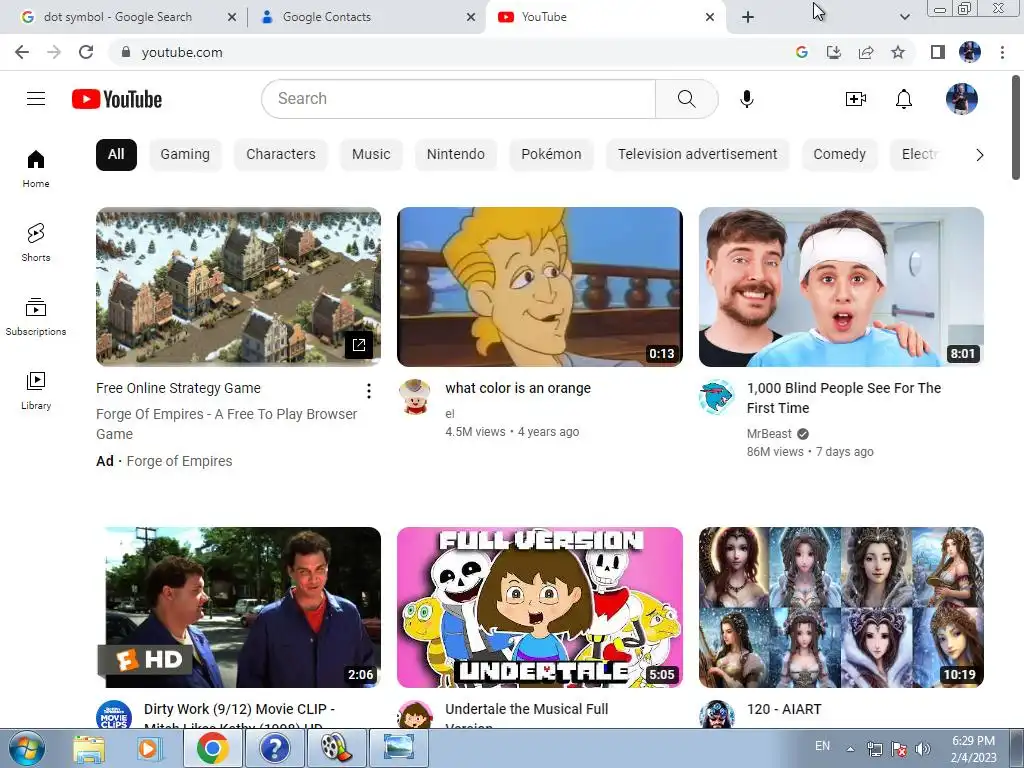The width and height of the screenshot is (1024, 768).
Task: Click the volume speaker tray icon
Action: pyautogui.click(x=923, y=749)
